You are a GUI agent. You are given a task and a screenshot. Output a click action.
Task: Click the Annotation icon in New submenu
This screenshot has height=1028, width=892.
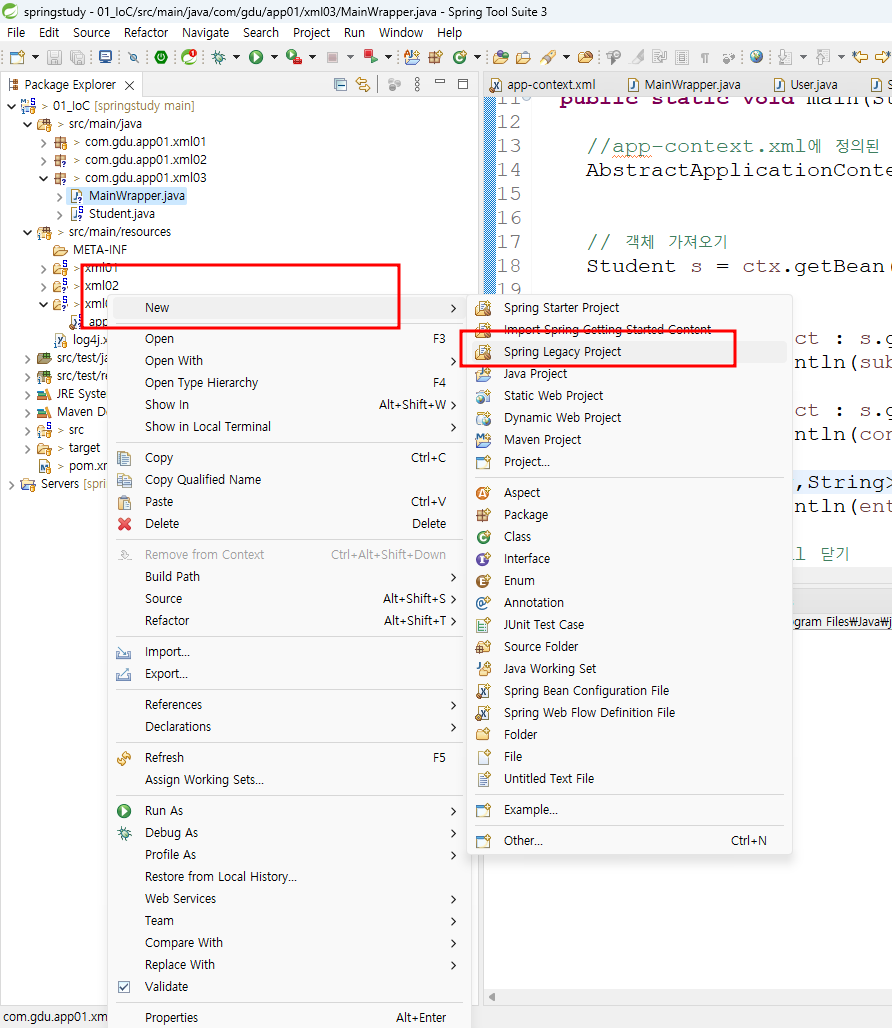point(484,603)
